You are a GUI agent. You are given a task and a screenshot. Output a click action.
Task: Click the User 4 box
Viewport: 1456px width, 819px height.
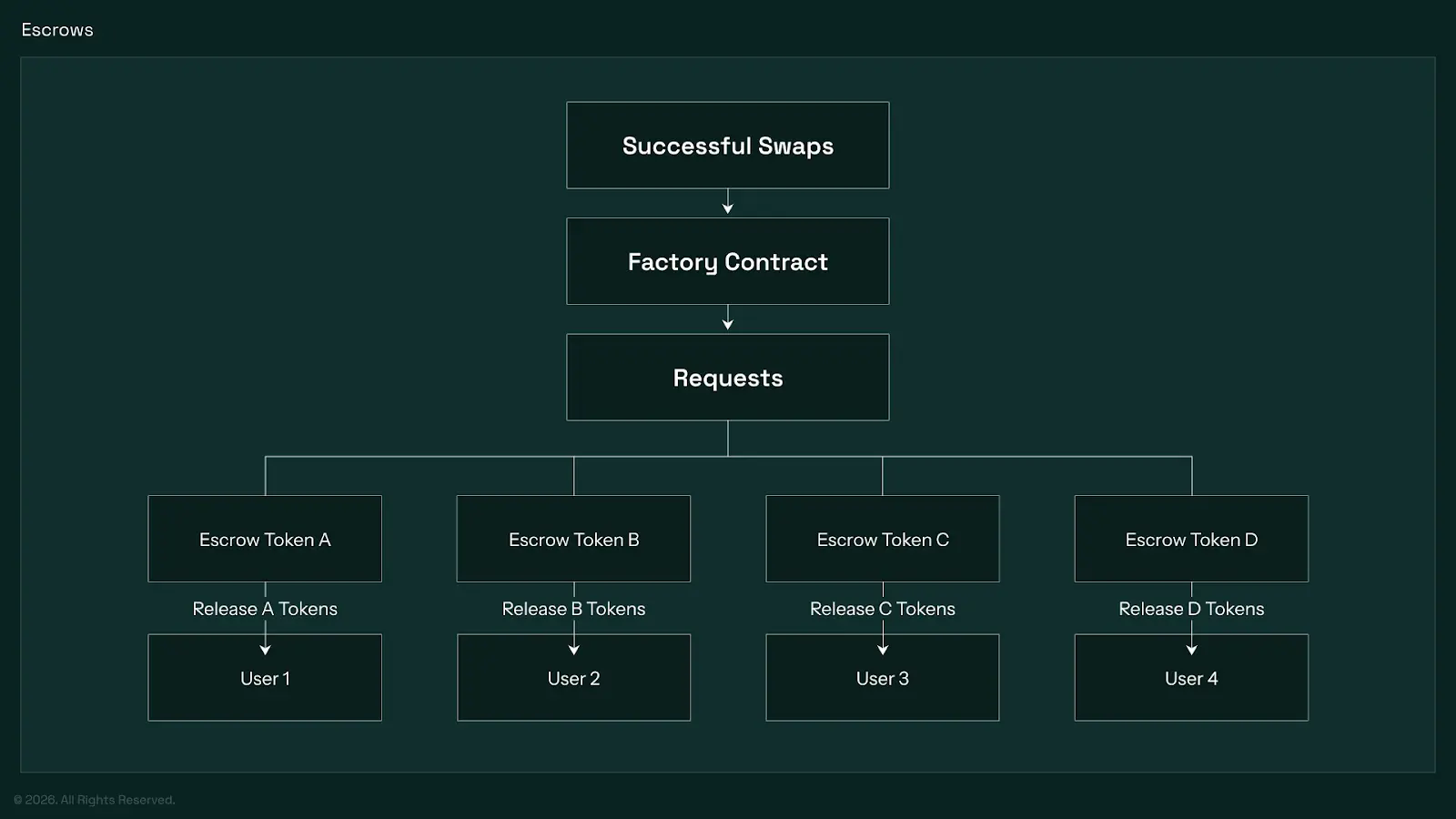click(x=1191, y=678)
